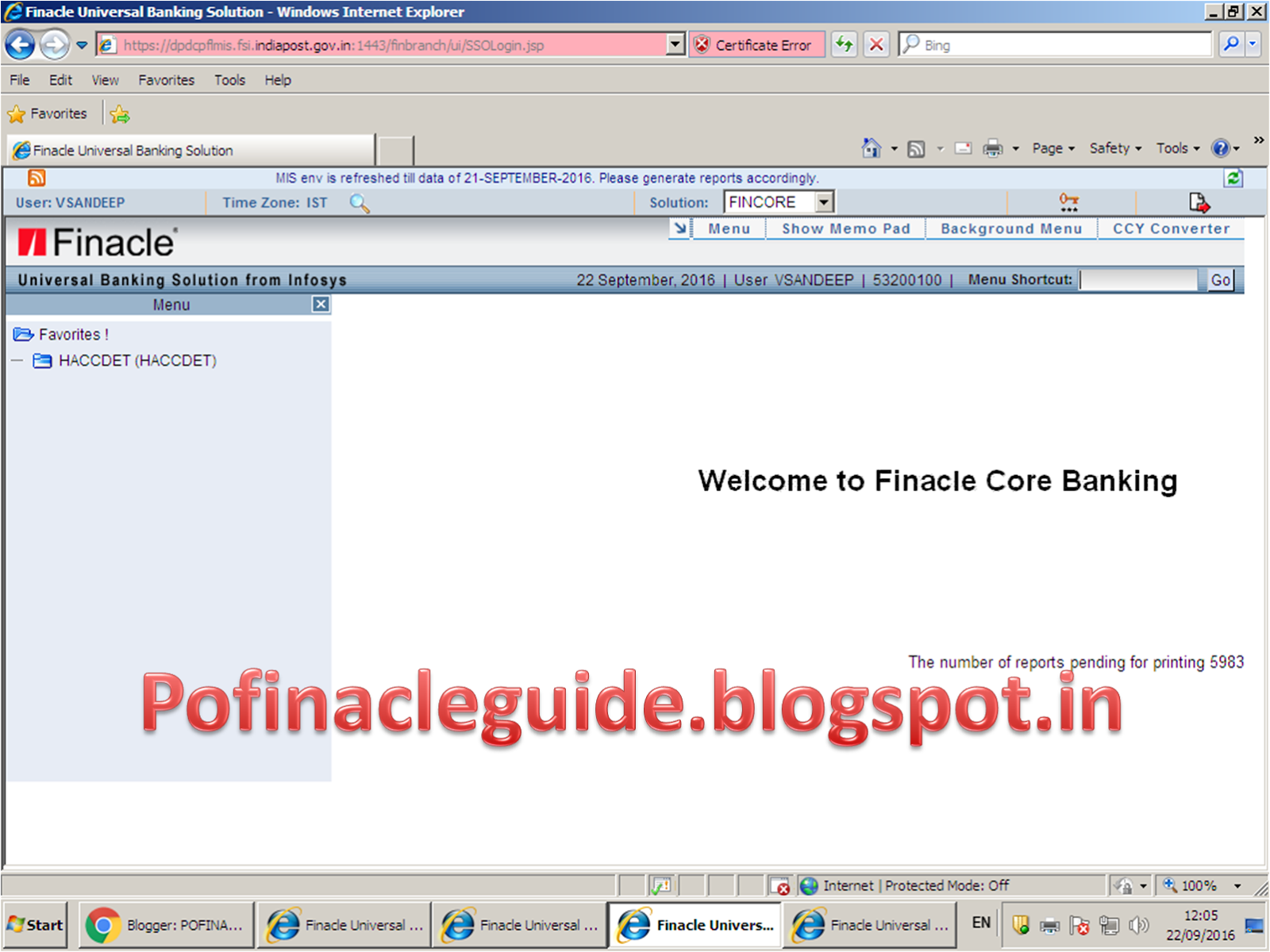Click the Menu link in Finacle toolbar
The height and width of the screenshot is (952, 1270).
pyautogui.click(x=729, y=228)
